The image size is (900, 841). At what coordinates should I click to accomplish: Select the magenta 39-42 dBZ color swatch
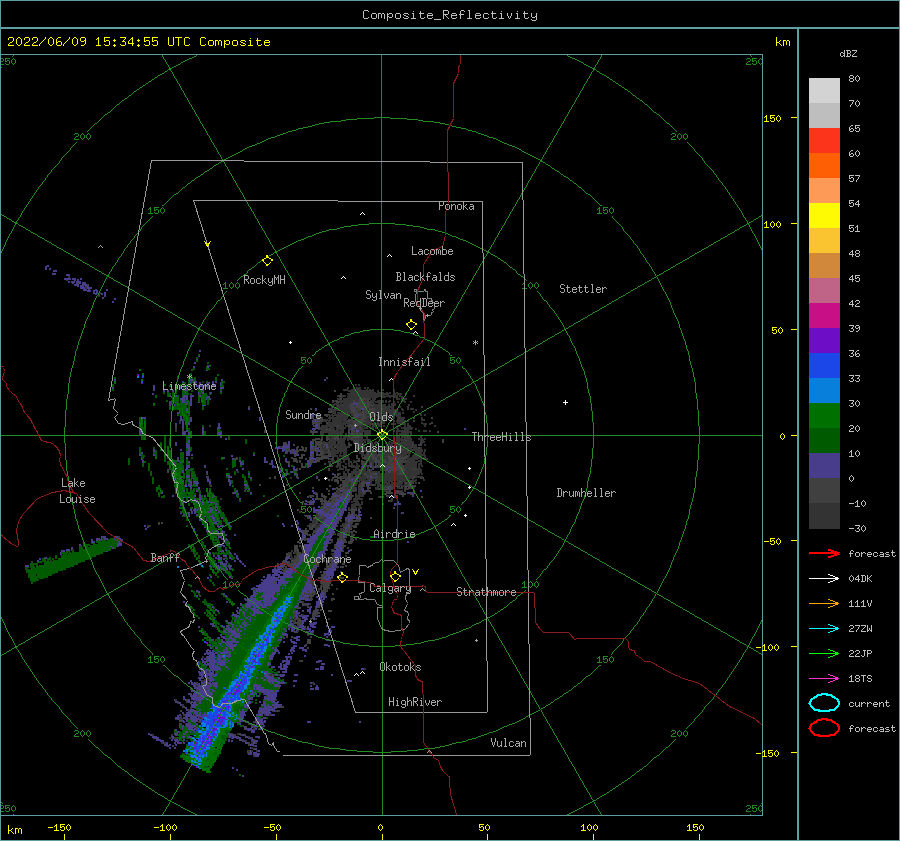click(x=824, y=316)
